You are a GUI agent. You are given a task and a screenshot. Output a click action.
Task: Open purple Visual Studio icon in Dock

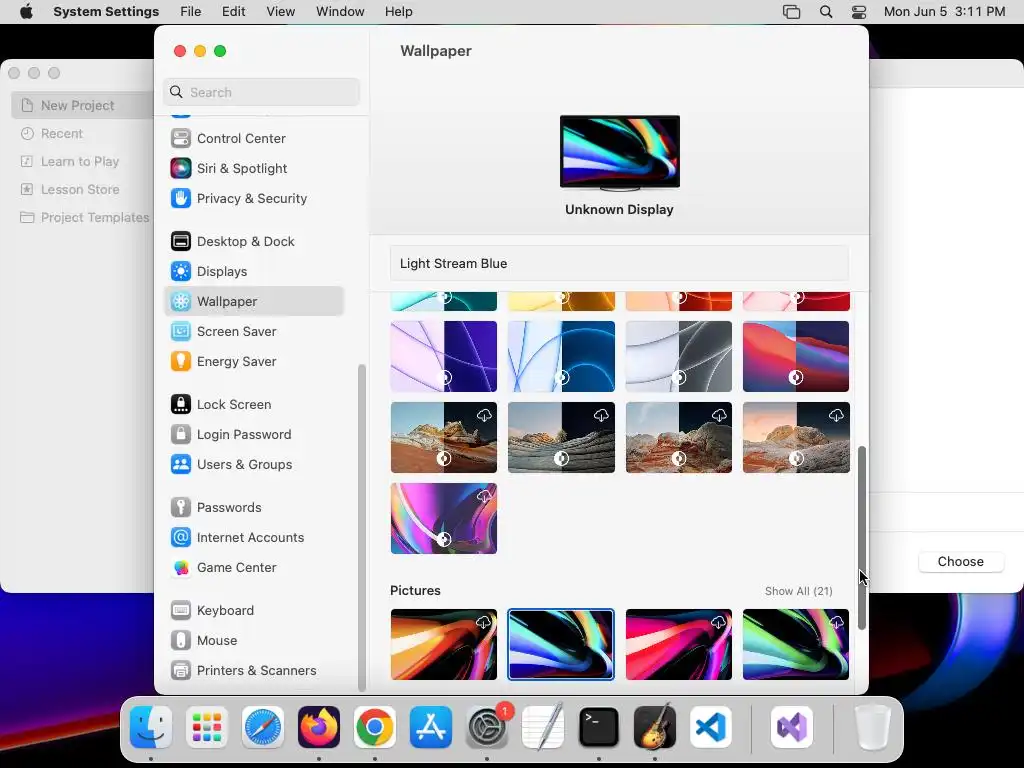click(x=792, y=728)
